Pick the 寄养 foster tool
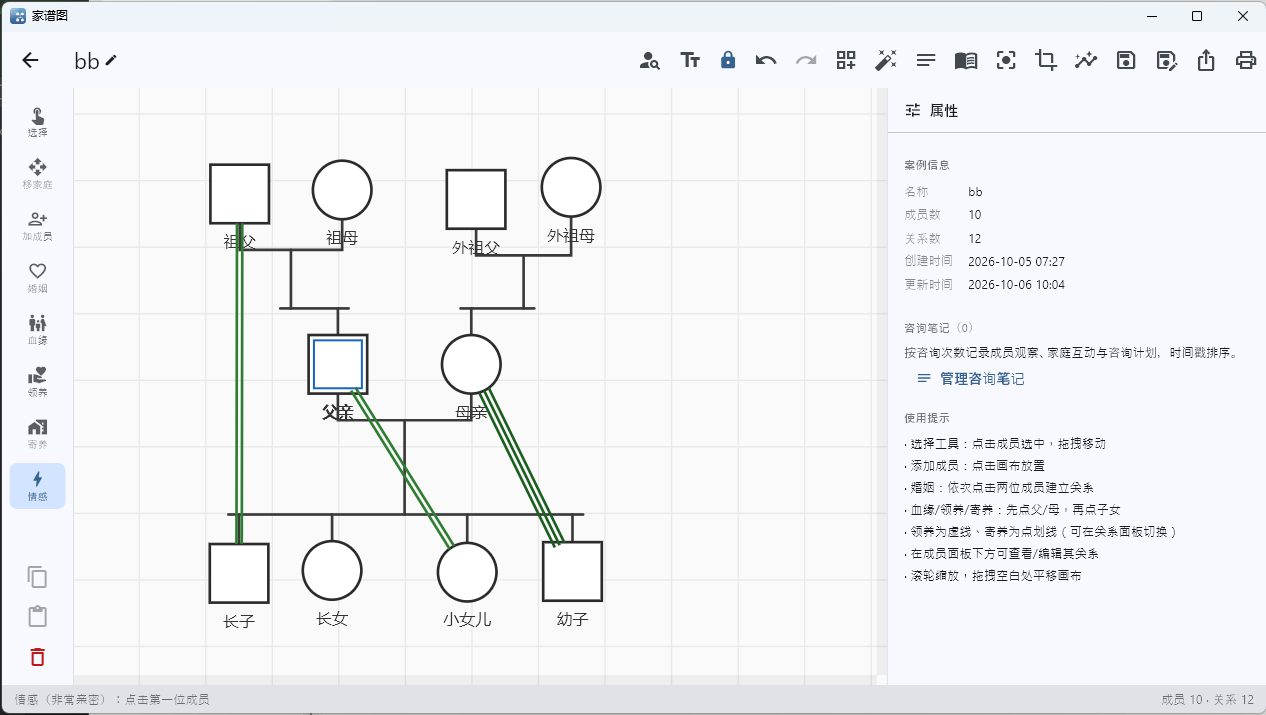The height and width of the screenshot is (715, 1266). 37,434
